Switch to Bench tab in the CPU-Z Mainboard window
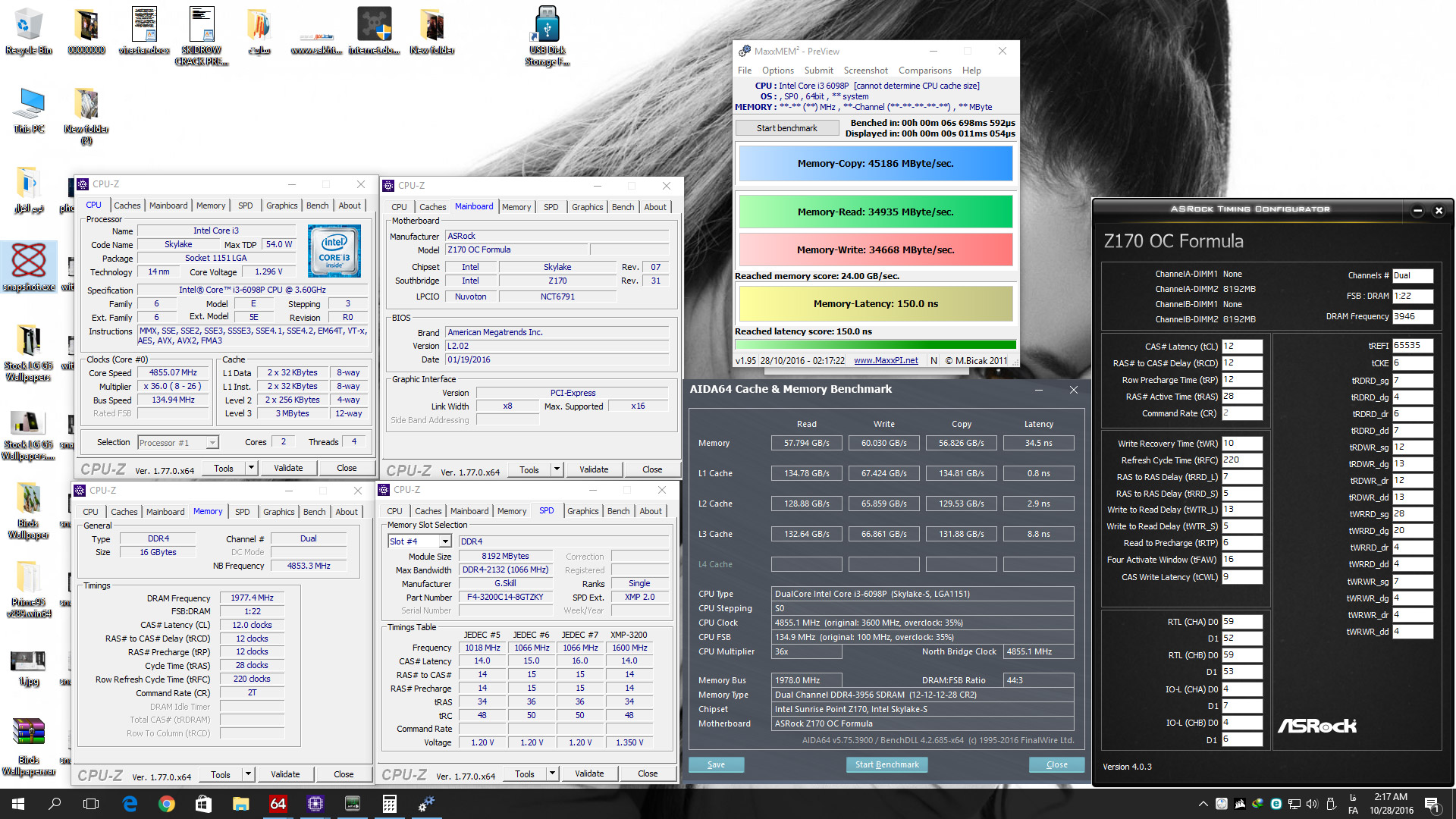The height and width of the screenshot is (819, 1456). [623, 207]
